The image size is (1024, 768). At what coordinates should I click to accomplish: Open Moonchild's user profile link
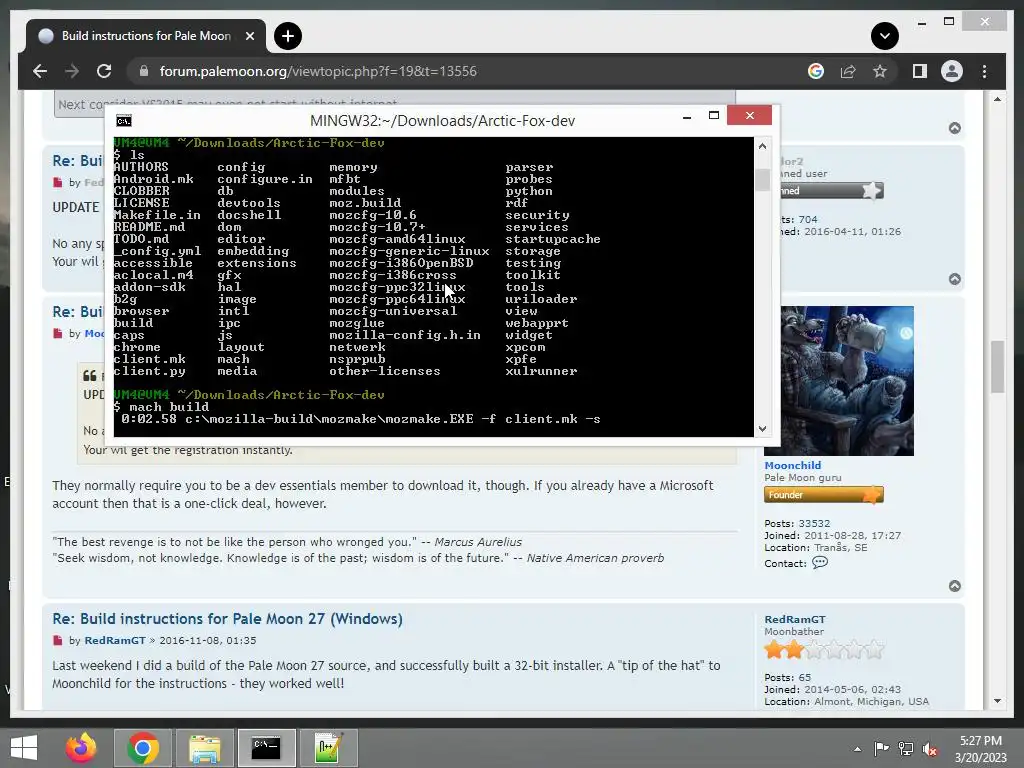792,466
